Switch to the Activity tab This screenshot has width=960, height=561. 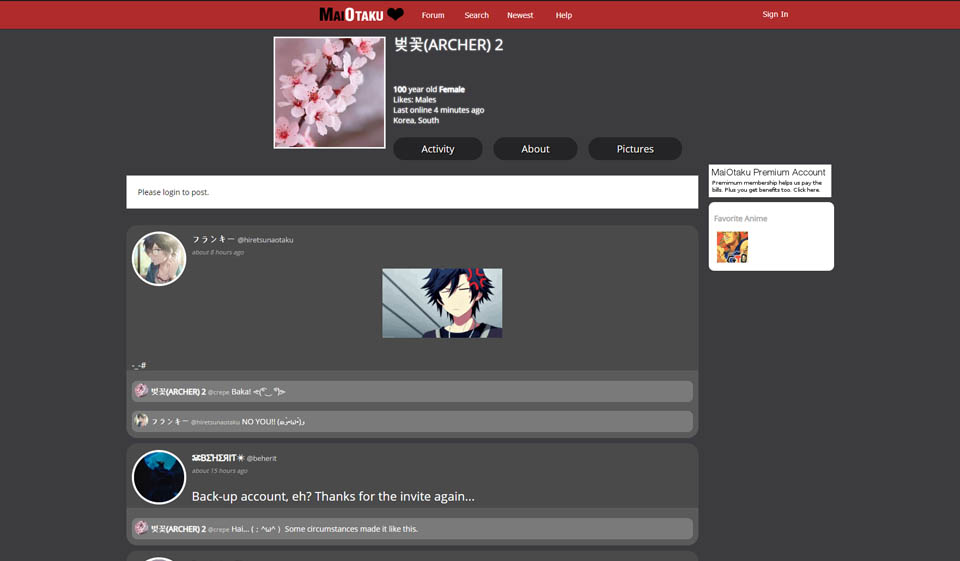(x=438, y=149)
